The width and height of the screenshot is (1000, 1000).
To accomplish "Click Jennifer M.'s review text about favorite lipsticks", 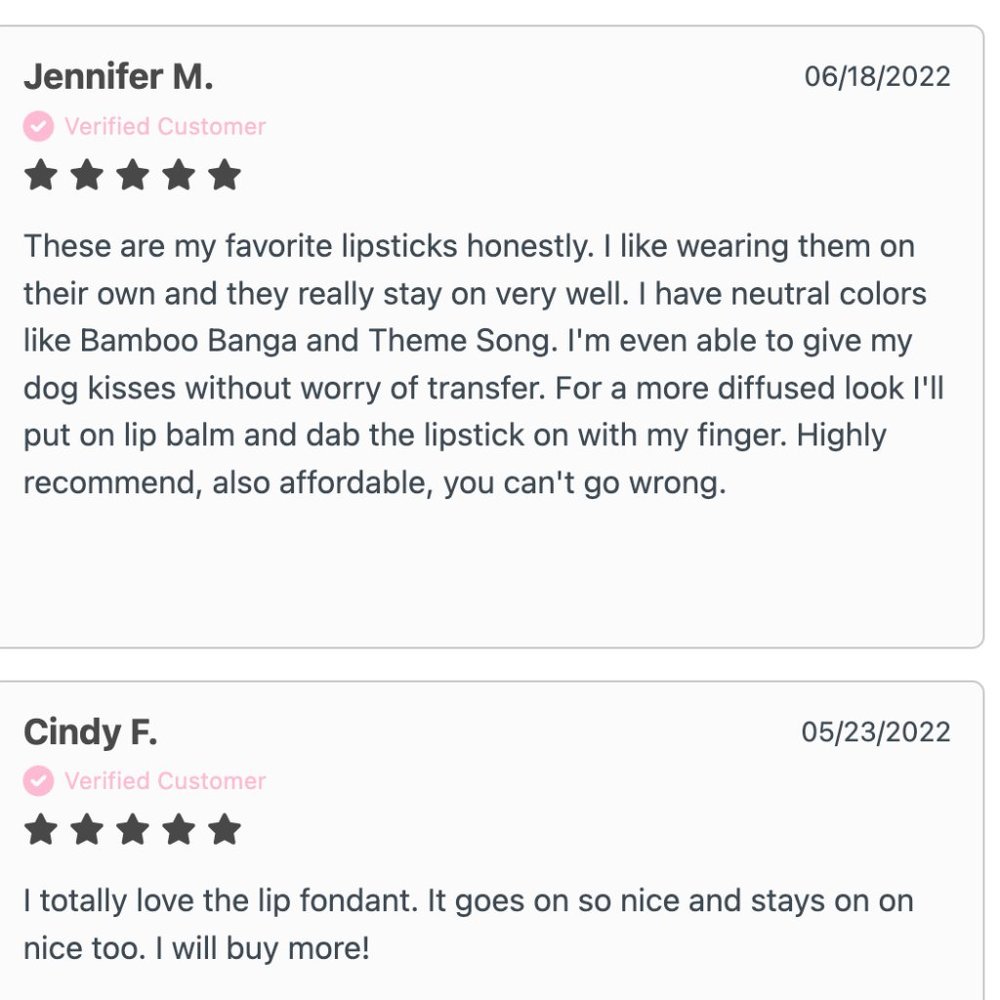I will (470, 365).
